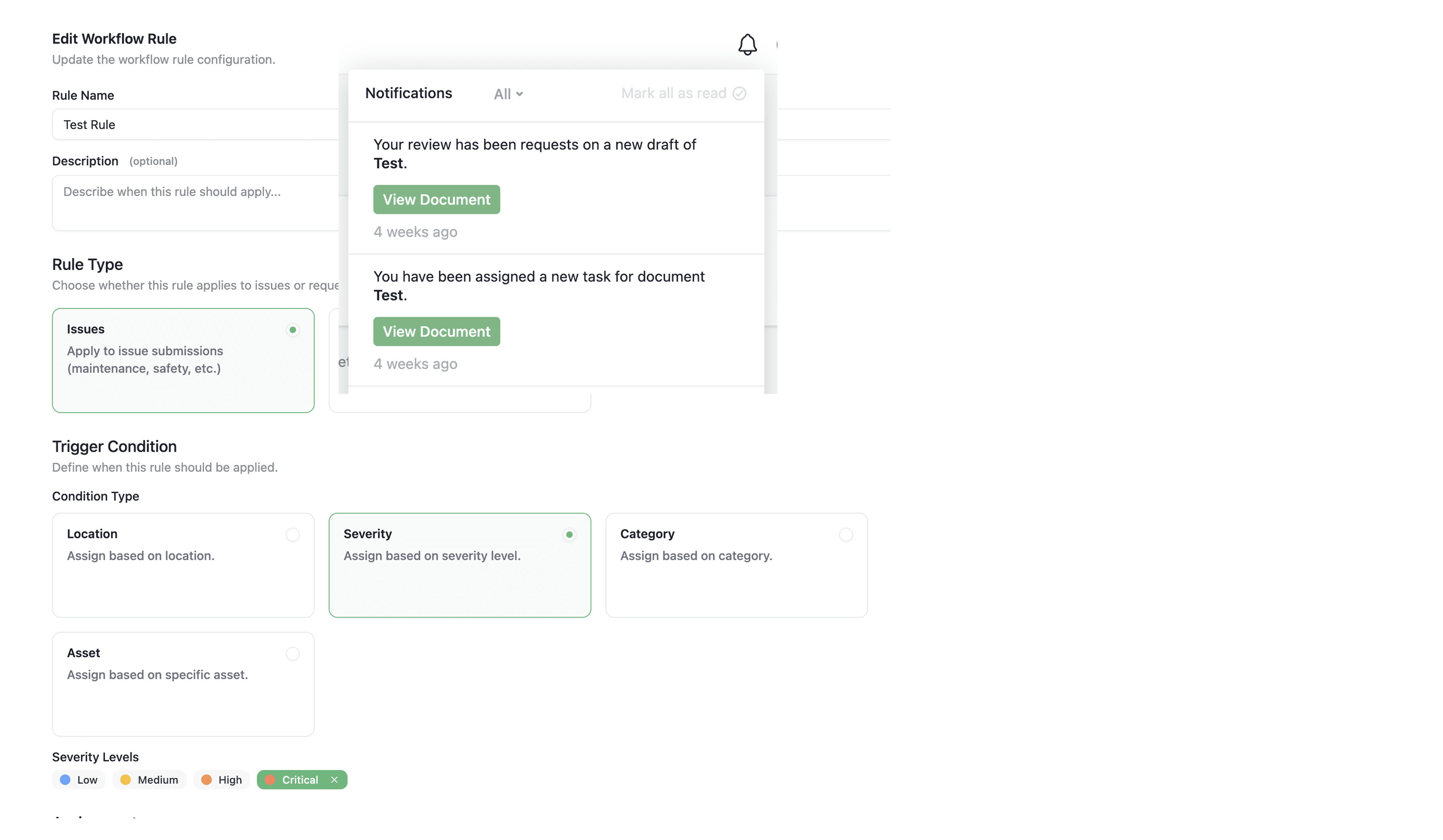1443x840 pixels.
Task: Toggle the Low severity level chip
Action: 78,779
